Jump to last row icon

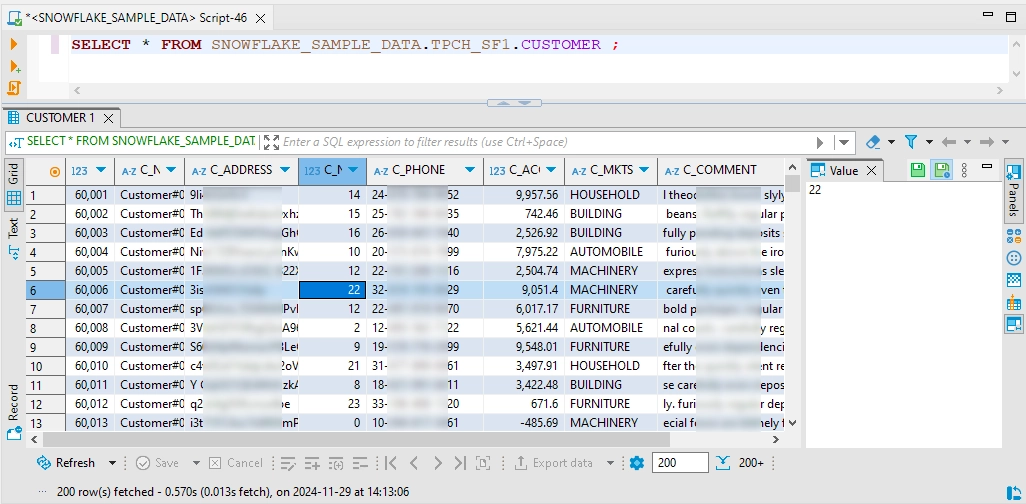pyautogui.click(x=460, y=463)
